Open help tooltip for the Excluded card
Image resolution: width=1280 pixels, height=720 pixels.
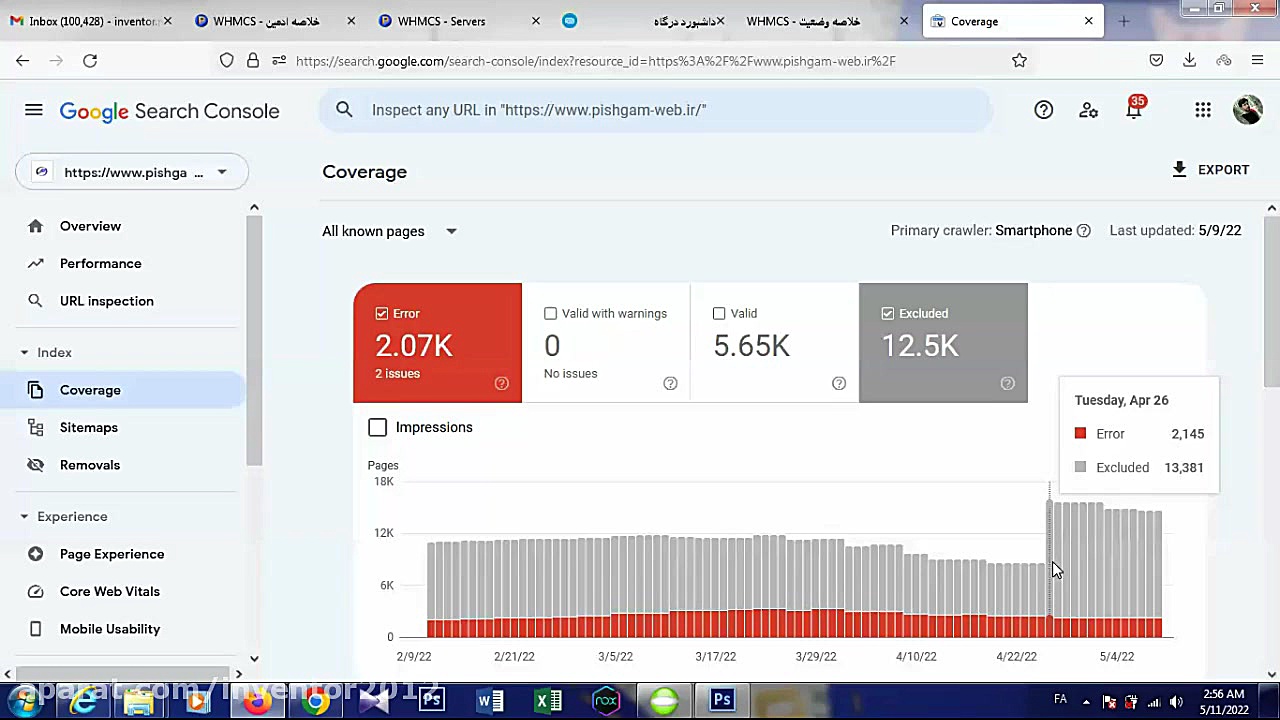pyautogui.click(x=1007, y=383)
